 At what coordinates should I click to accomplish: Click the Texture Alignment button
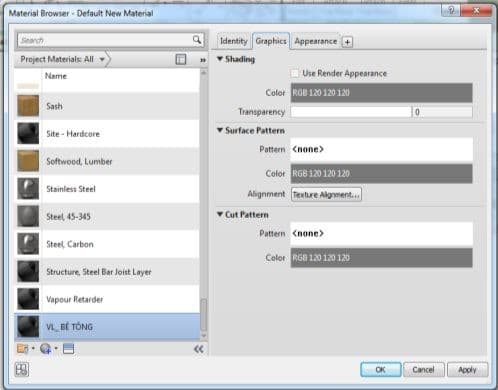[326, 194]
